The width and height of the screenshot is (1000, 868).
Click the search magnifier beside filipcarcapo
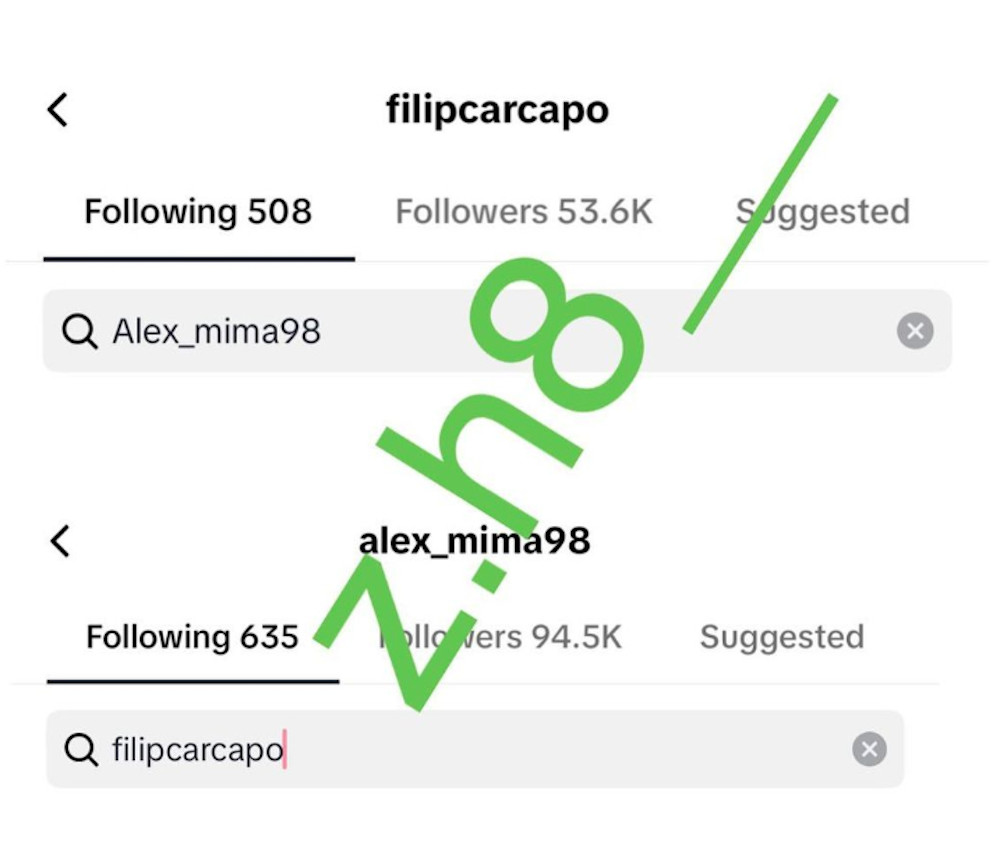click(81, 749)
